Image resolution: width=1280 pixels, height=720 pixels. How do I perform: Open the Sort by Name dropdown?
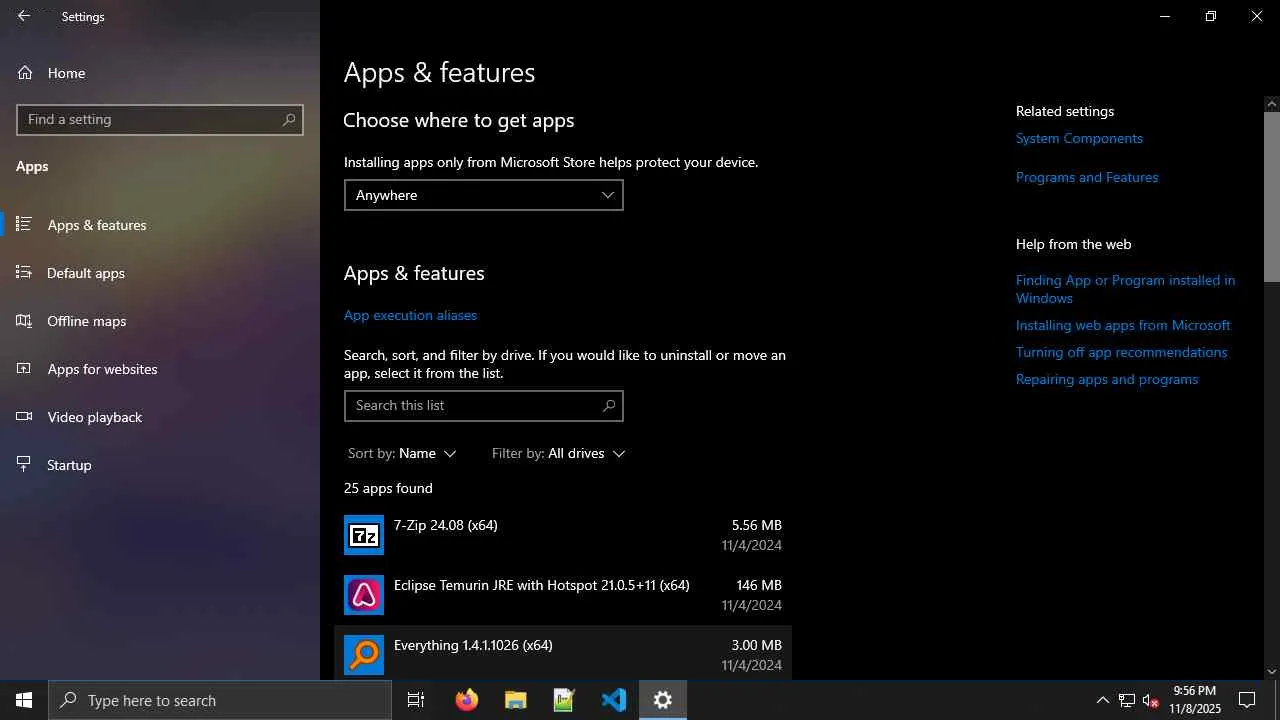coord(402,453)
